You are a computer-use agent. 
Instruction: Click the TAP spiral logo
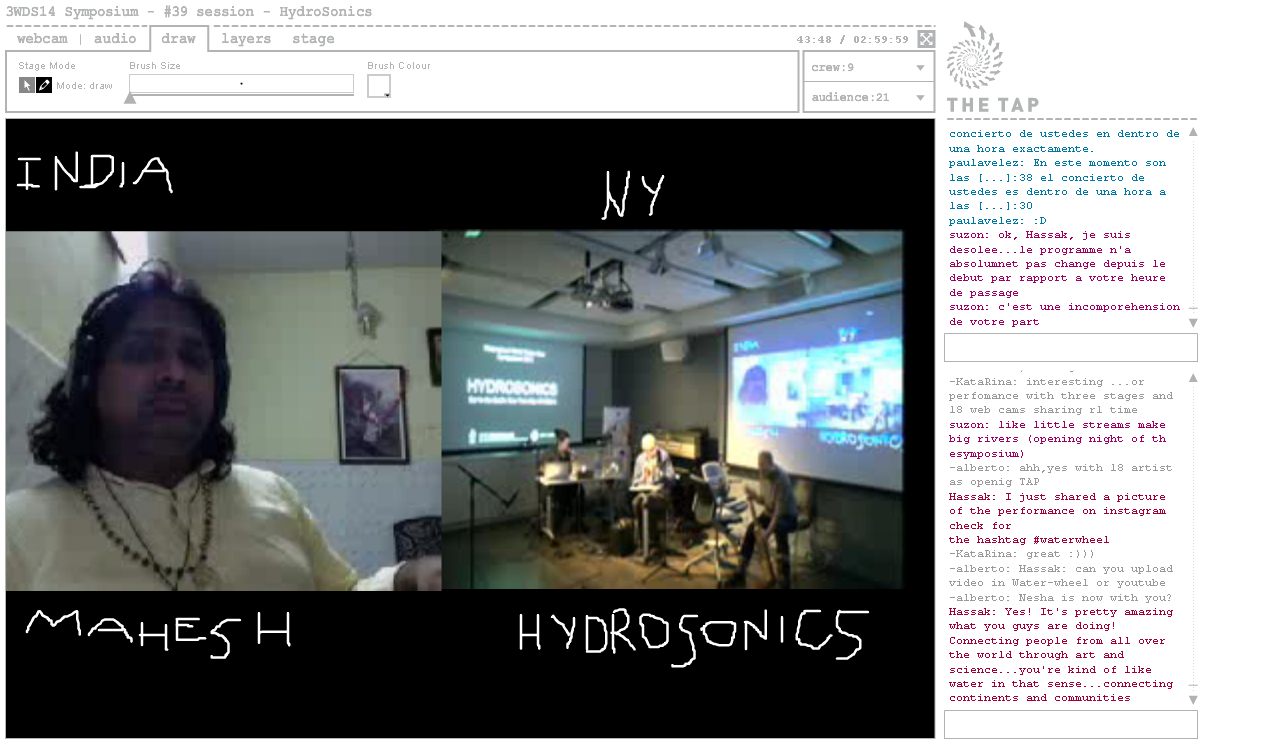(975, 56)
